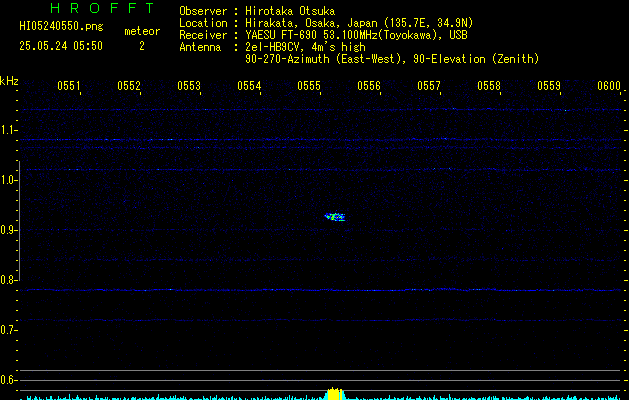Click the 1.1 kHz axis label

8,130
